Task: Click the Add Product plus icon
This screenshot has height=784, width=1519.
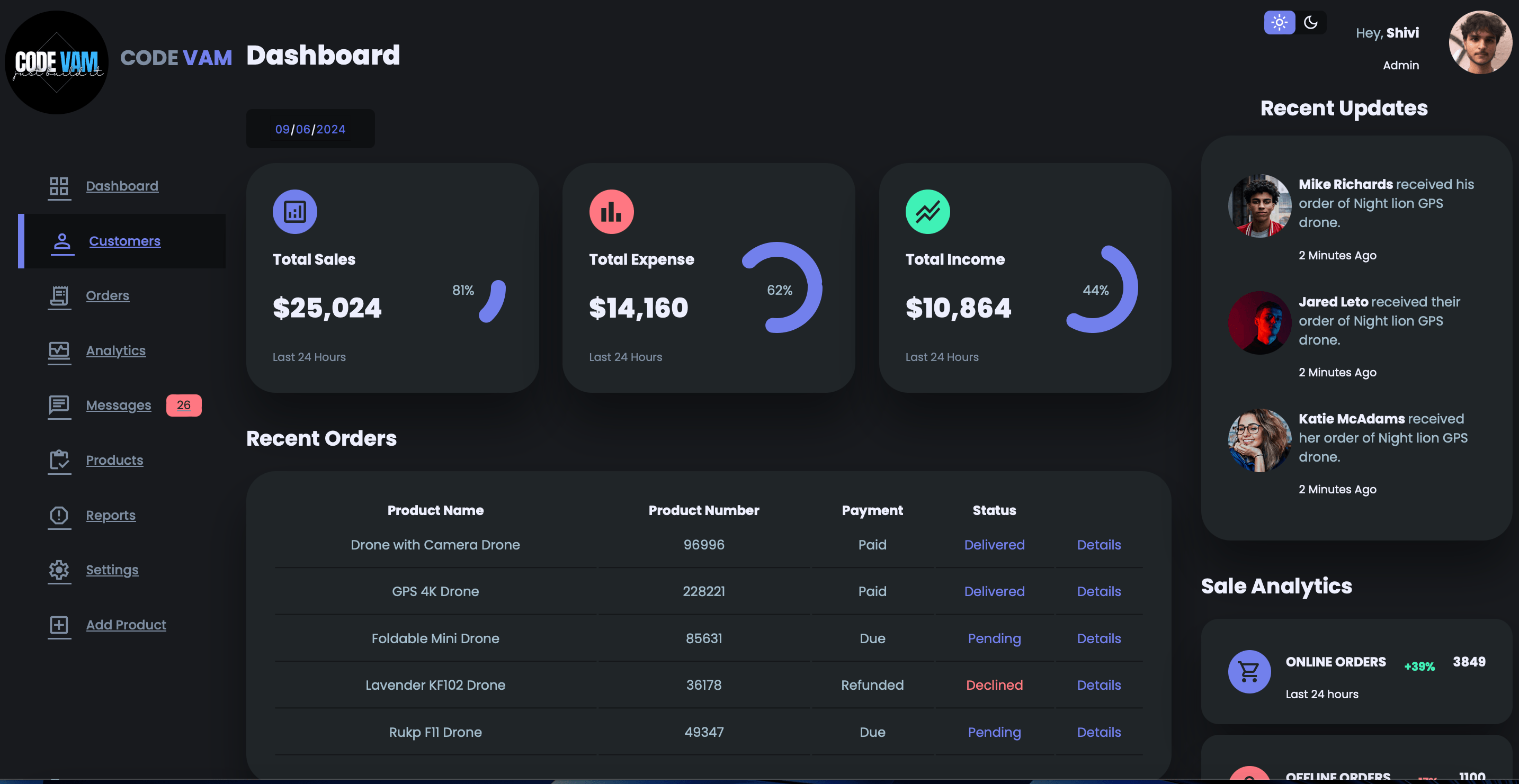Action: pos(59,625)
